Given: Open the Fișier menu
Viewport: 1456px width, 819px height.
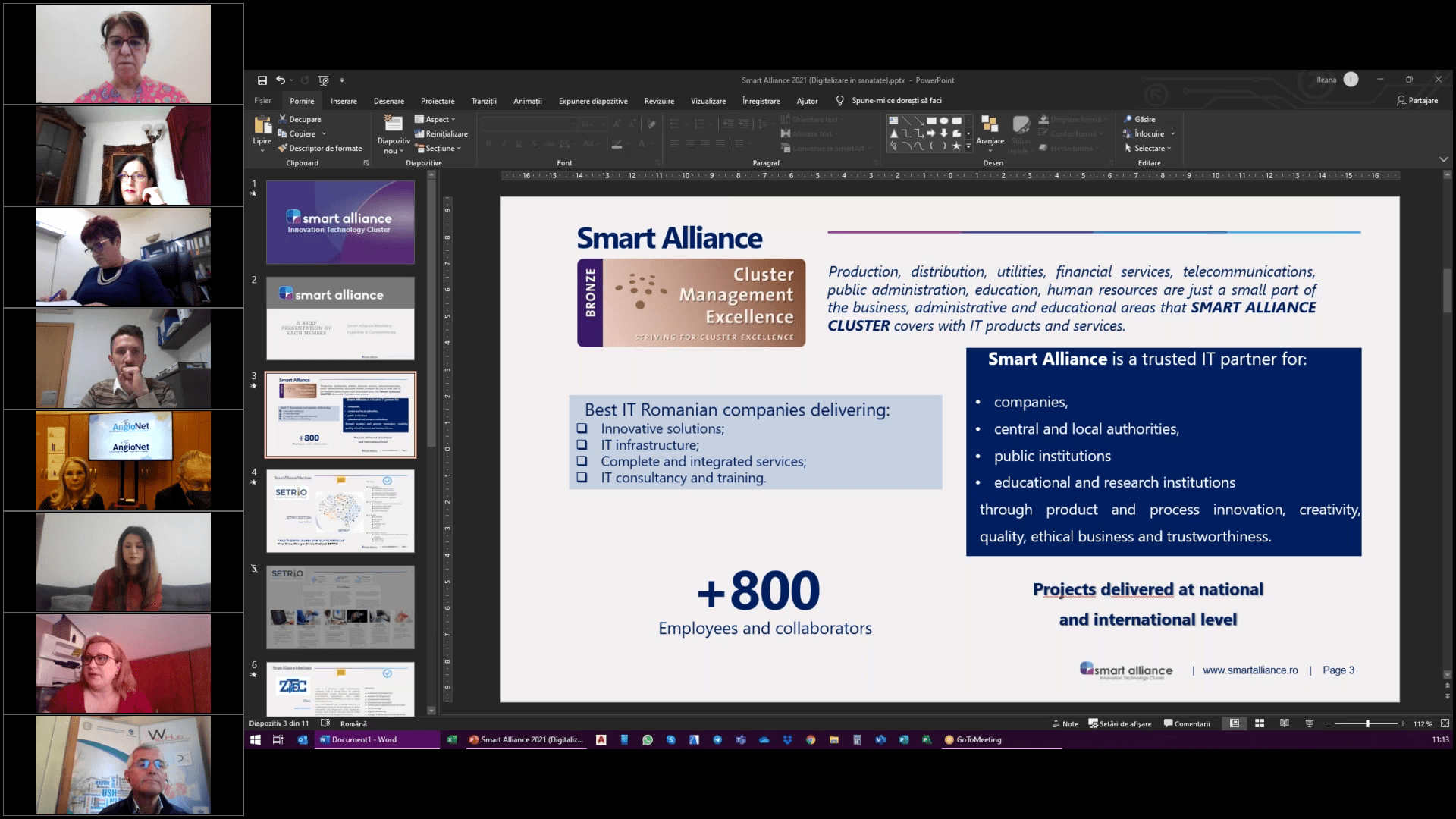Looking at the screenshot, I should [262, 101].
